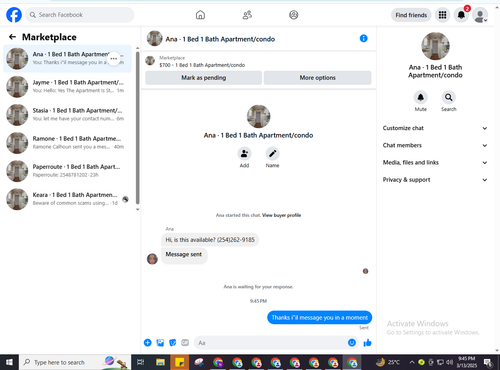Viewport: 500px width, 370px height.
Task: Open More options for the listing
Action: (x=317, y=78)
